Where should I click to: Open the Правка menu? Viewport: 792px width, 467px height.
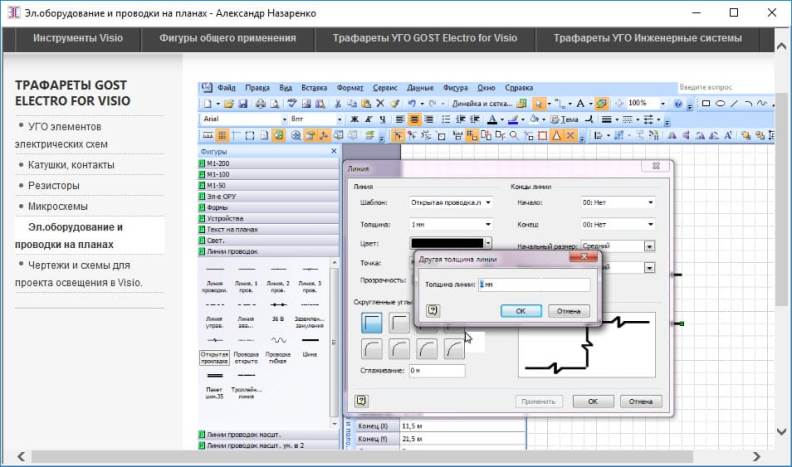click(x=257, y=88)
